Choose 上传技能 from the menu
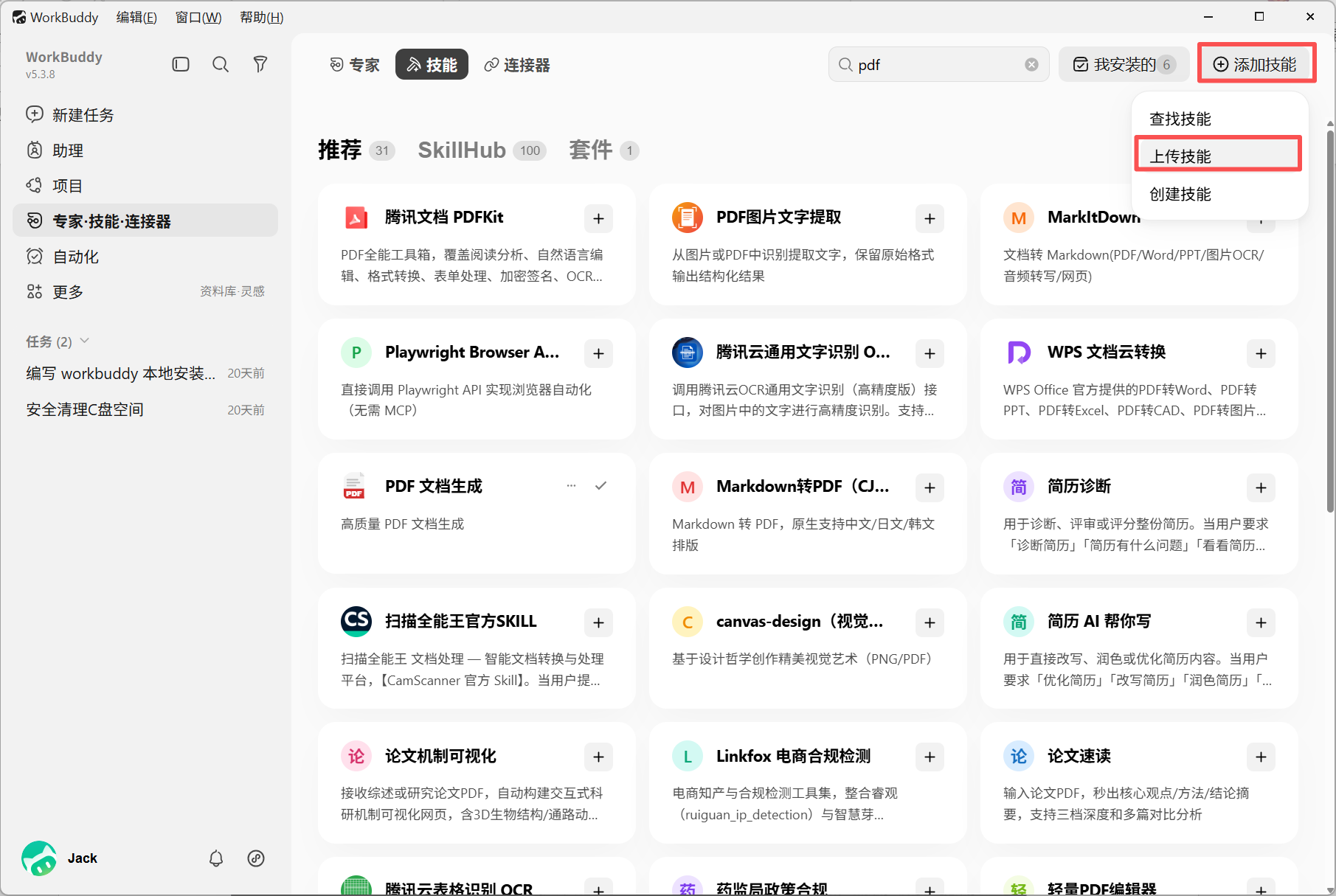The height and width of the screenshot is (896, 1336). coord(1218,155)
